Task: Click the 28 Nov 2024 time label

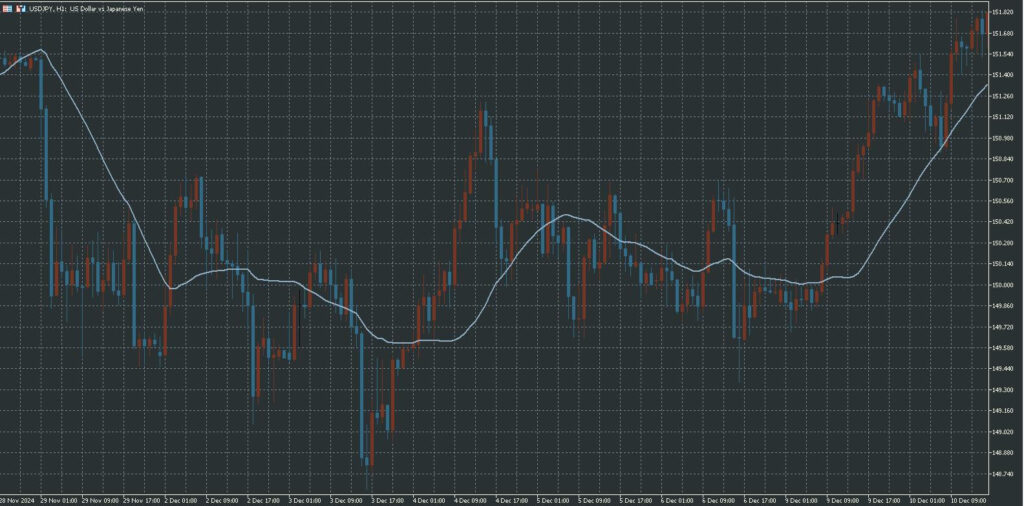Action: click(17, 499)
